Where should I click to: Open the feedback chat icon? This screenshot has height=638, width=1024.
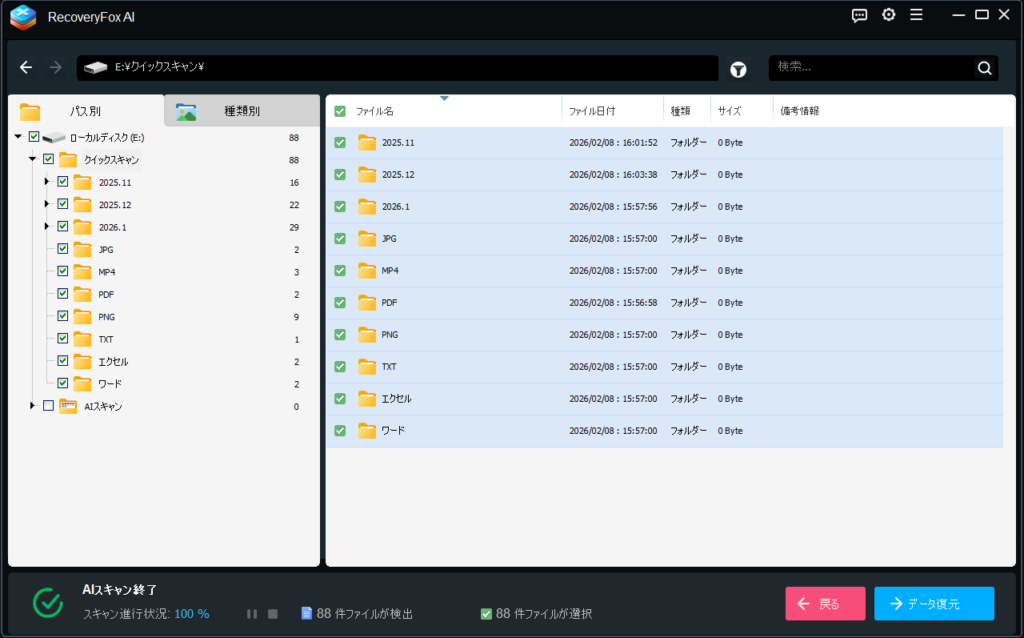click(859, 15)
